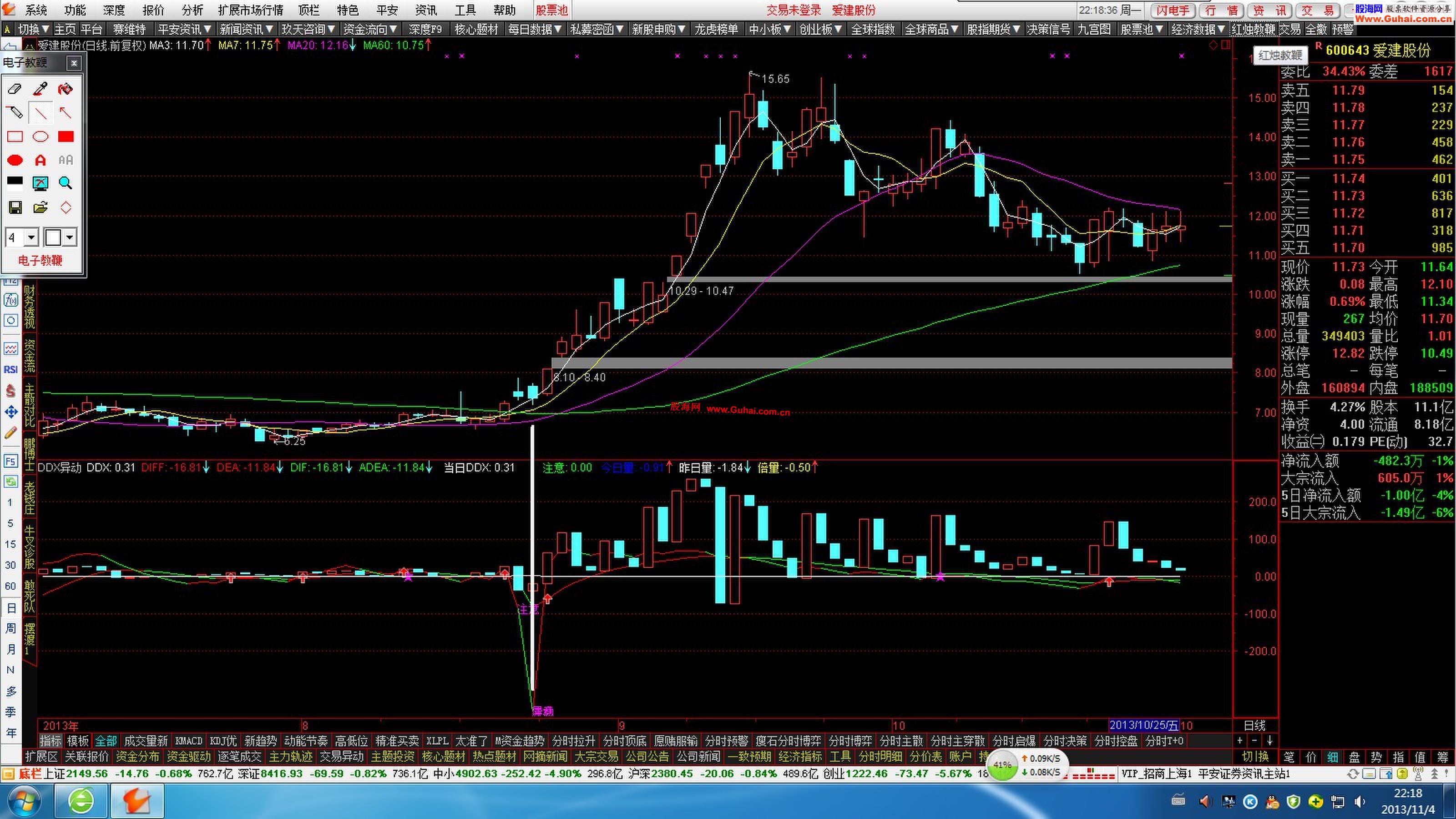This screenshot has height=819, width=1456.
Task: Open the 分析 menu
Action: tap(192, 10)
